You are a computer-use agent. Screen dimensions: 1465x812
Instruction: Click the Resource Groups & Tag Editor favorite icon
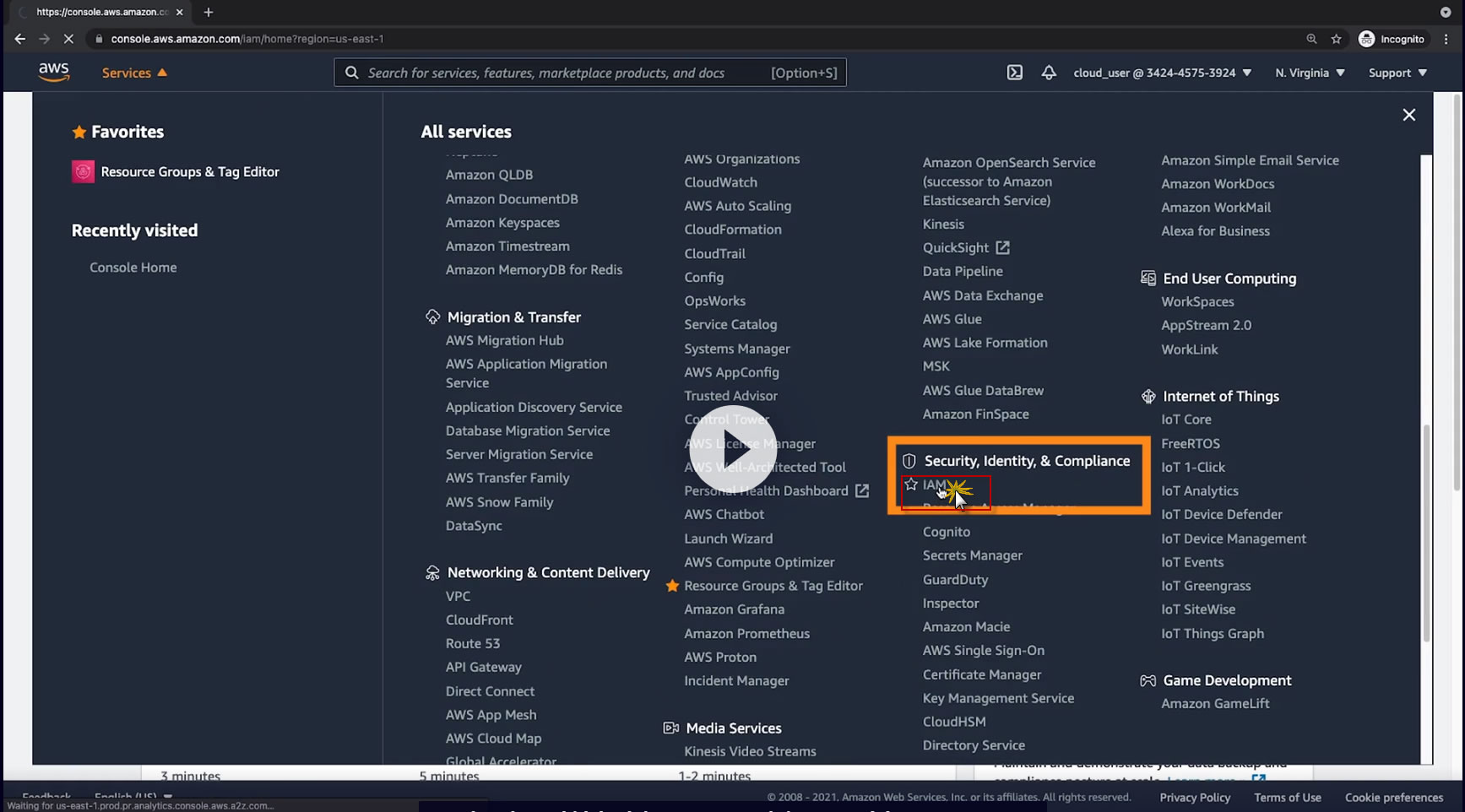[x=83, y=171]
